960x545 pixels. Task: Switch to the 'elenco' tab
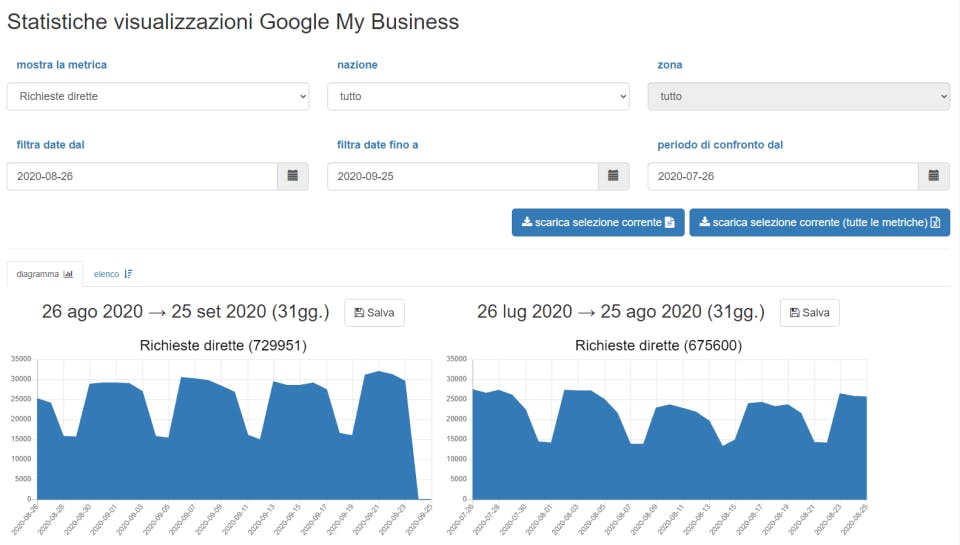coord(113,273)
